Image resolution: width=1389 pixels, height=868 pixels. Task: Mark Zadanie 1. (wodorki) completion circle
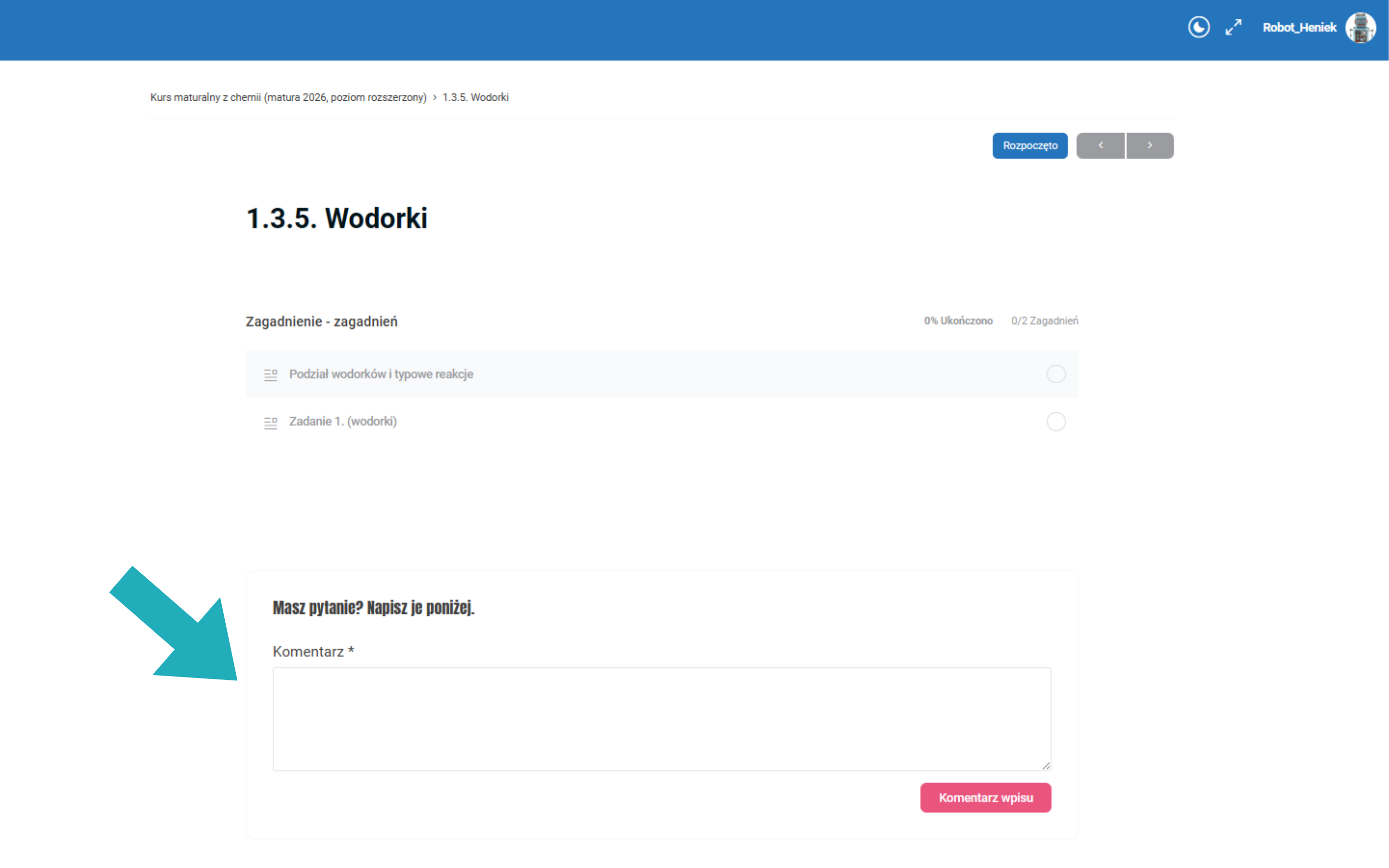pyautogui.click(x=1056, y=422)
